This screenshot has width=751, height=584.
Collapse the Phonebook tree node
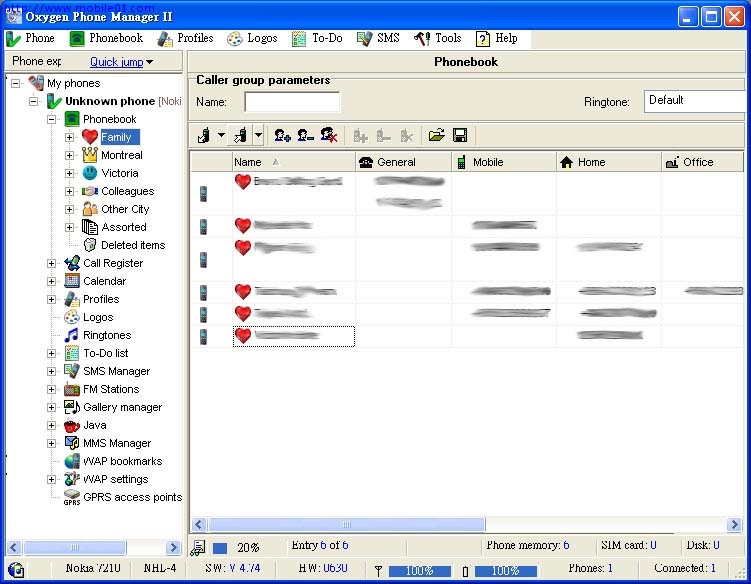coord(51,119)
